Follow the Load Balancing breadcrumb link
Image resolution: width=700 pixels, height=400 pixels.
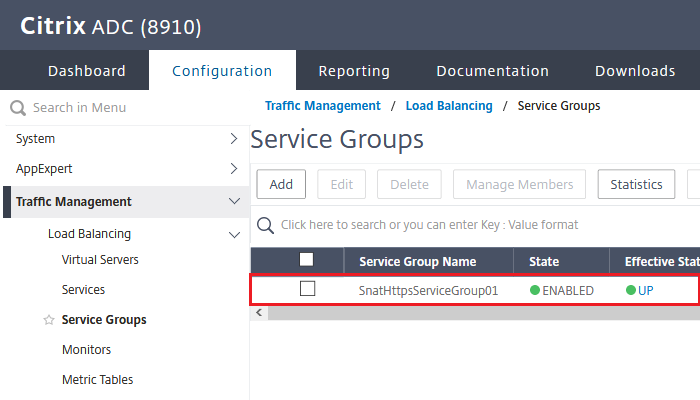pyautogui.click(x=449, y=106)
